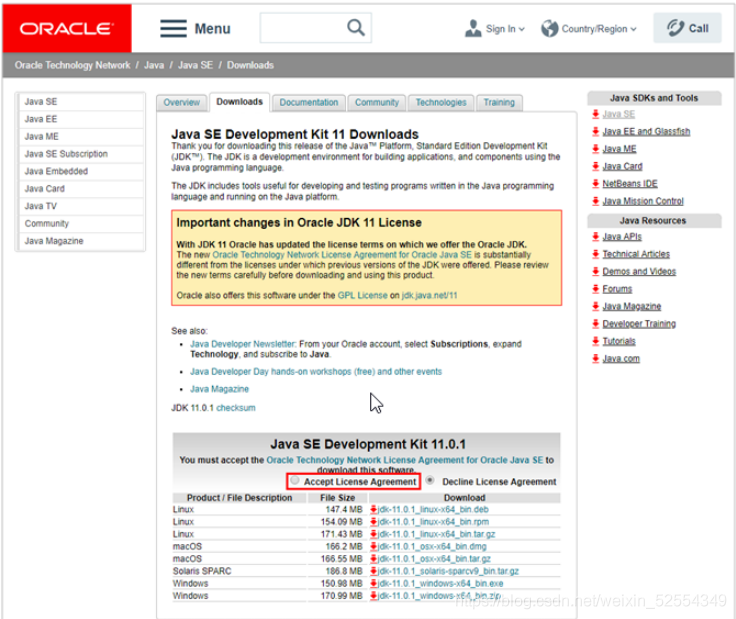This screenshot has height=619, width=736.
Task: Open Java Magazine link under See also
Action: click(219, 389)
